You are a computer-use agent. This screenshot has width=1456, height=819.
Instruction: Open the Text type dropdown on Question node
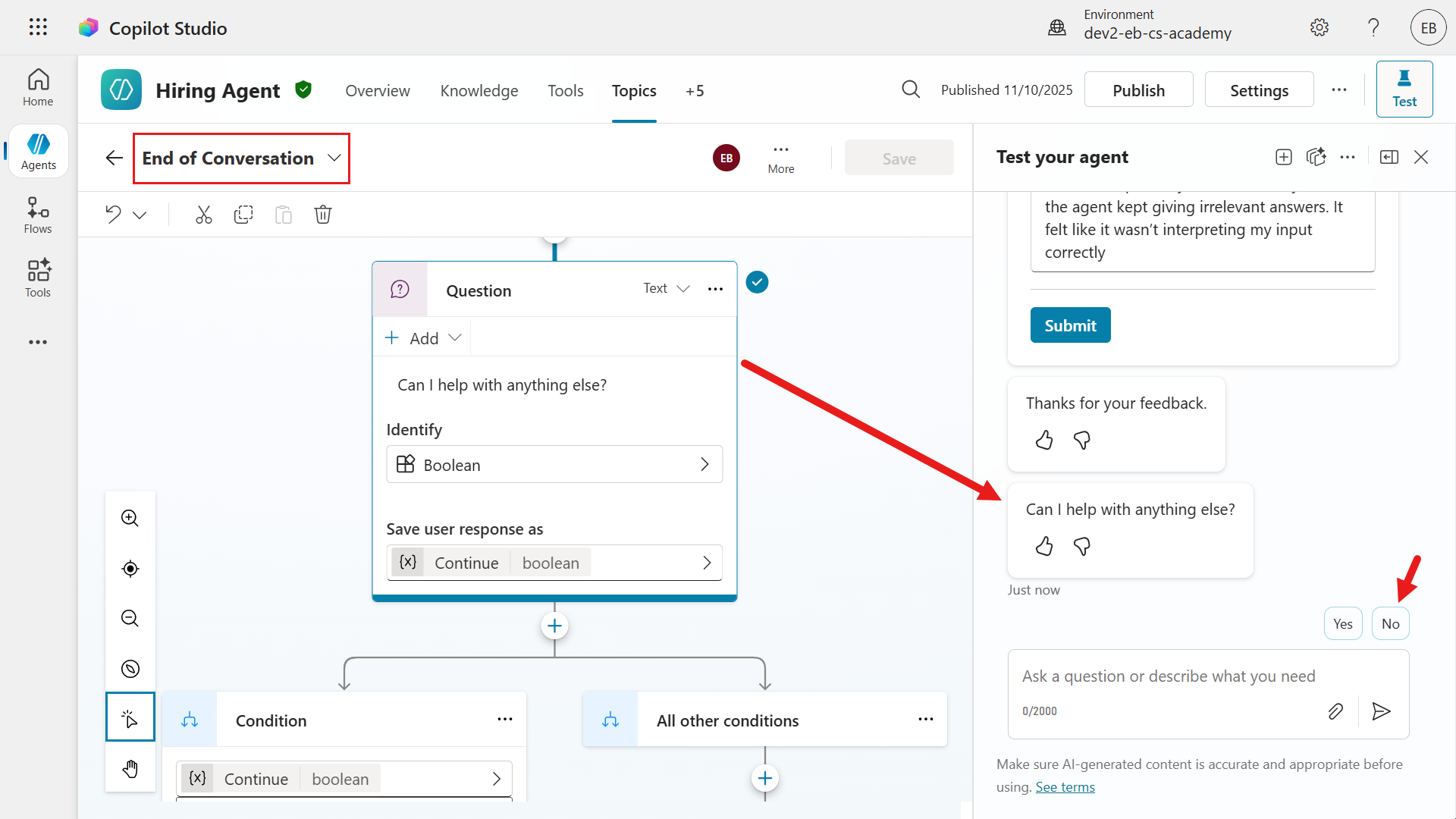(667, 289)
